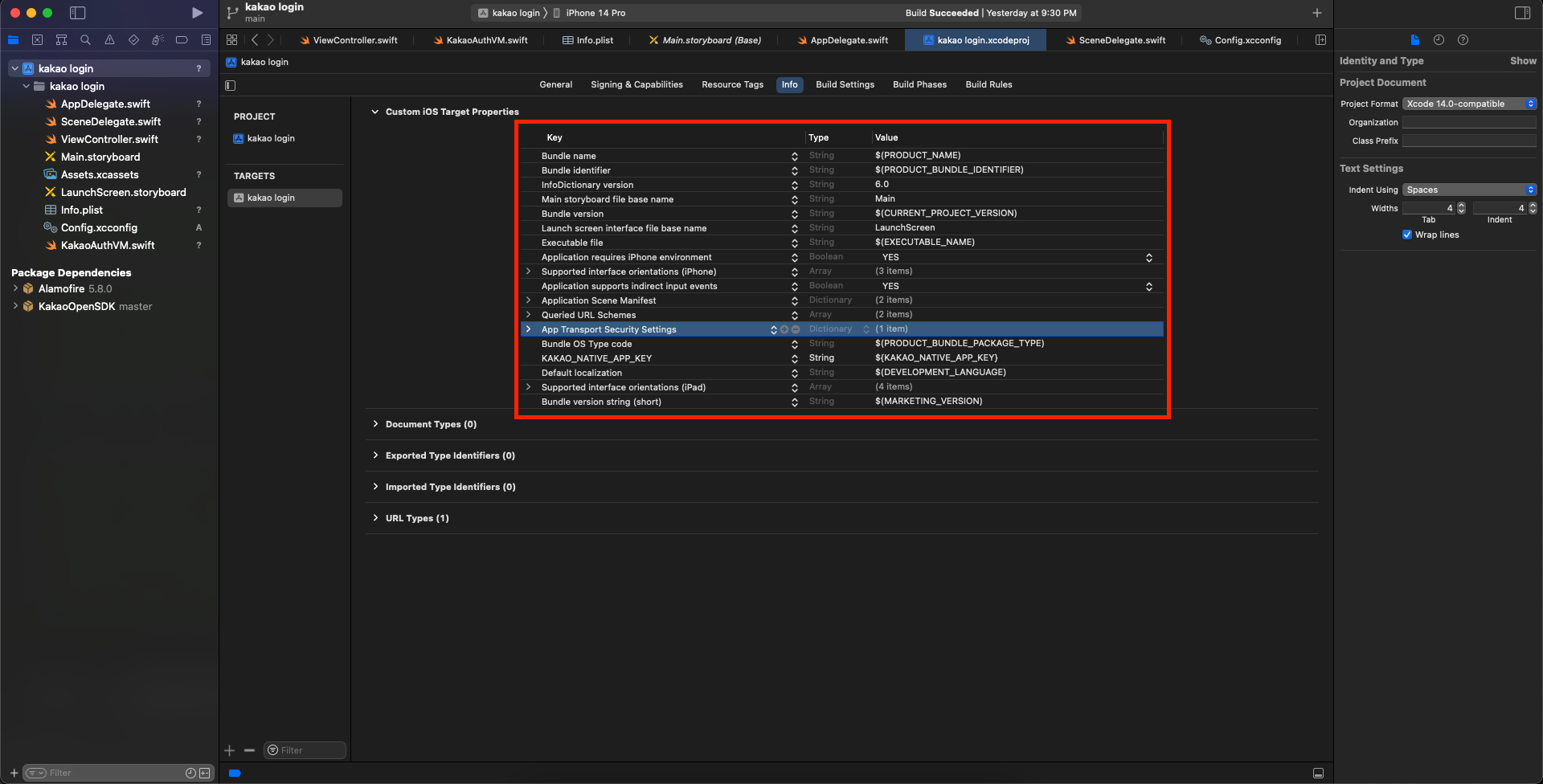Go forward in editor history
1543x784 pixels.
point(271,40)
